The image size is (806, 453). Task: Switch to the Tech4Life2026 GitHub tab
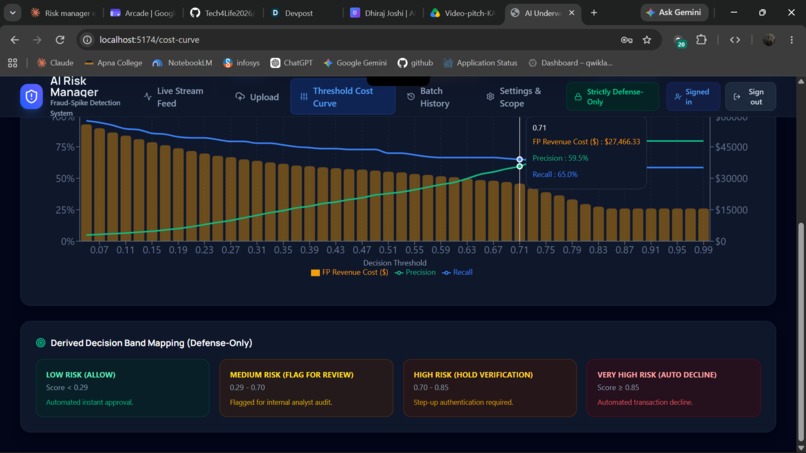223,13
